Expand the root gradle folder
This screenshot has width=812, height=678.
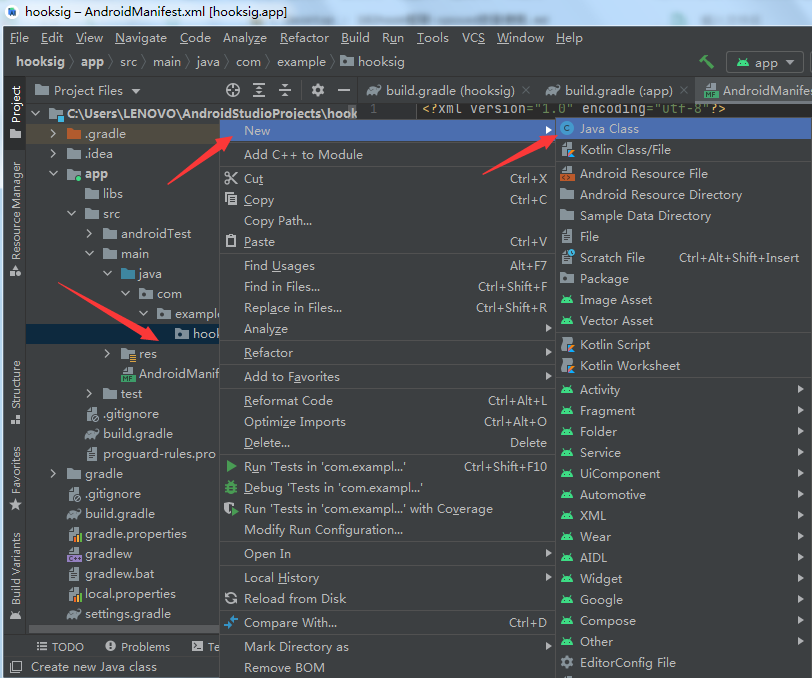pyautogui.click(x=53, y=474)
